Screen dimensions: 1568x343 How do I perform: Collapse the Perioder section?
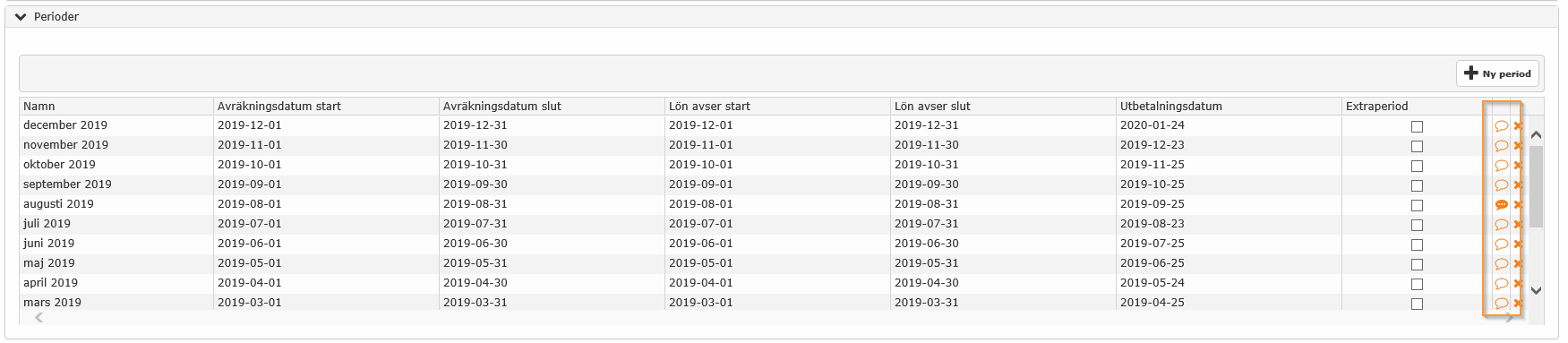click(x=21, y=17)
